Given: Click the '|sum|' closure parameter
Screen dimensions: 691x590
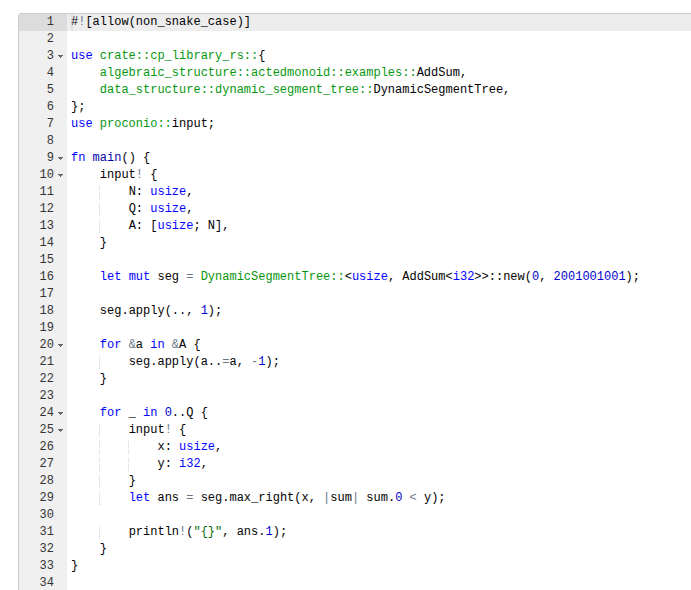Looking at the screenshot, I should tap(341, 497).
